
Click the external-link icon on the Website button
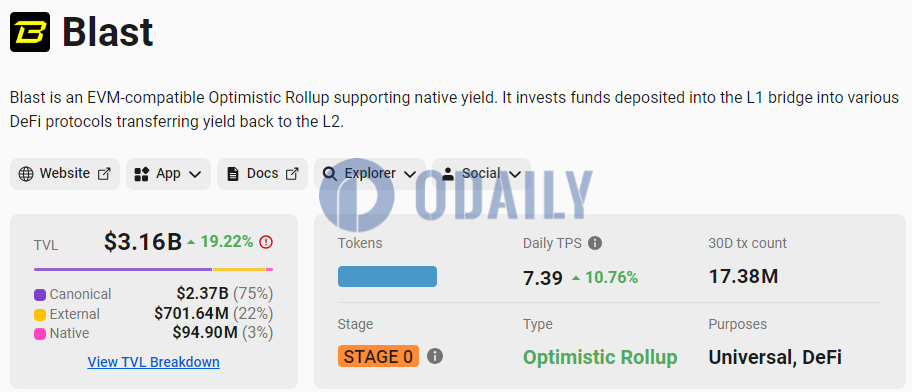coord(104,173)
